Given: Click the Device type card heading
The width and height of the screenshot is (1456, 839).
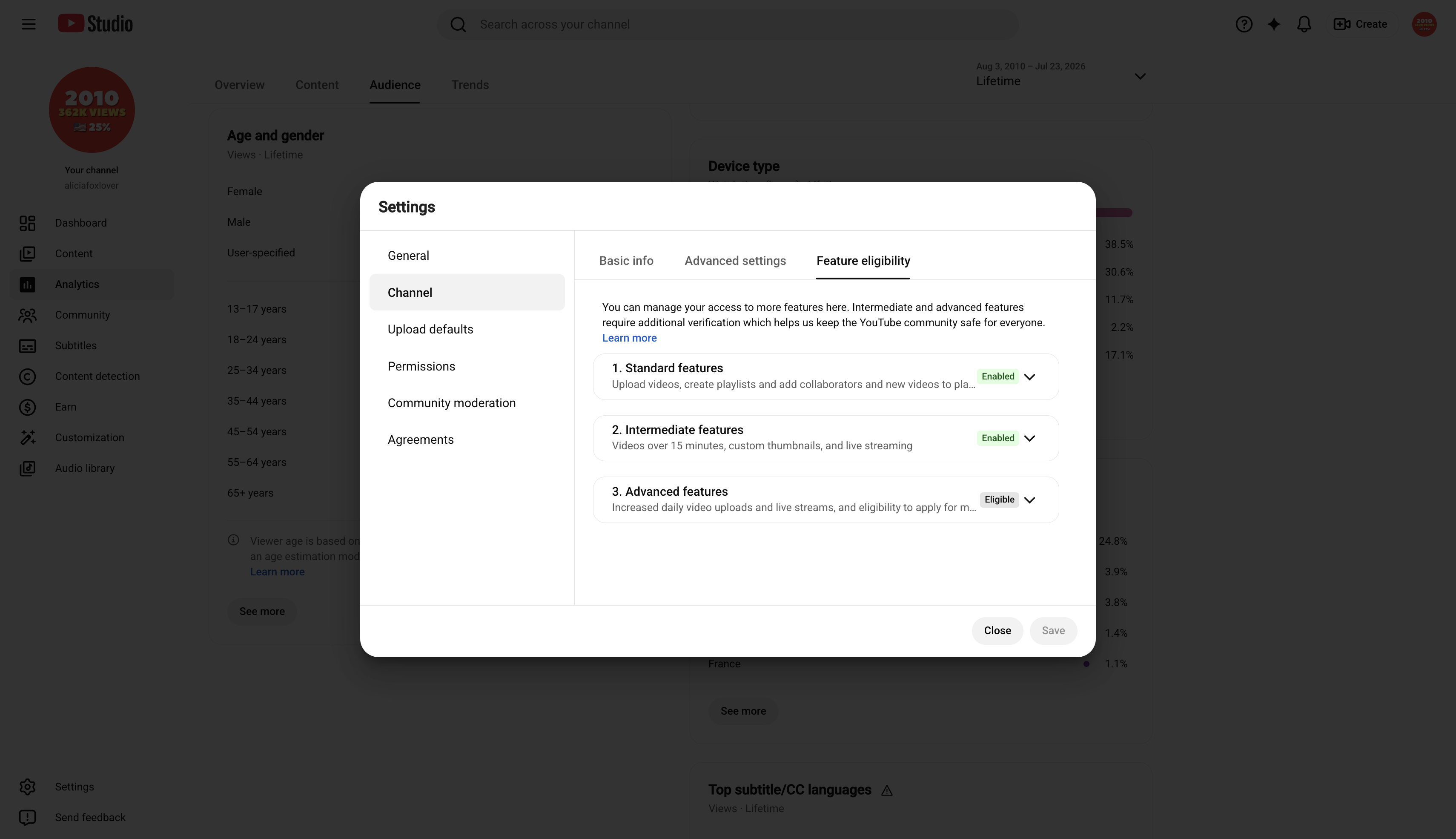Looking at the screenshot, I should 744,166.
